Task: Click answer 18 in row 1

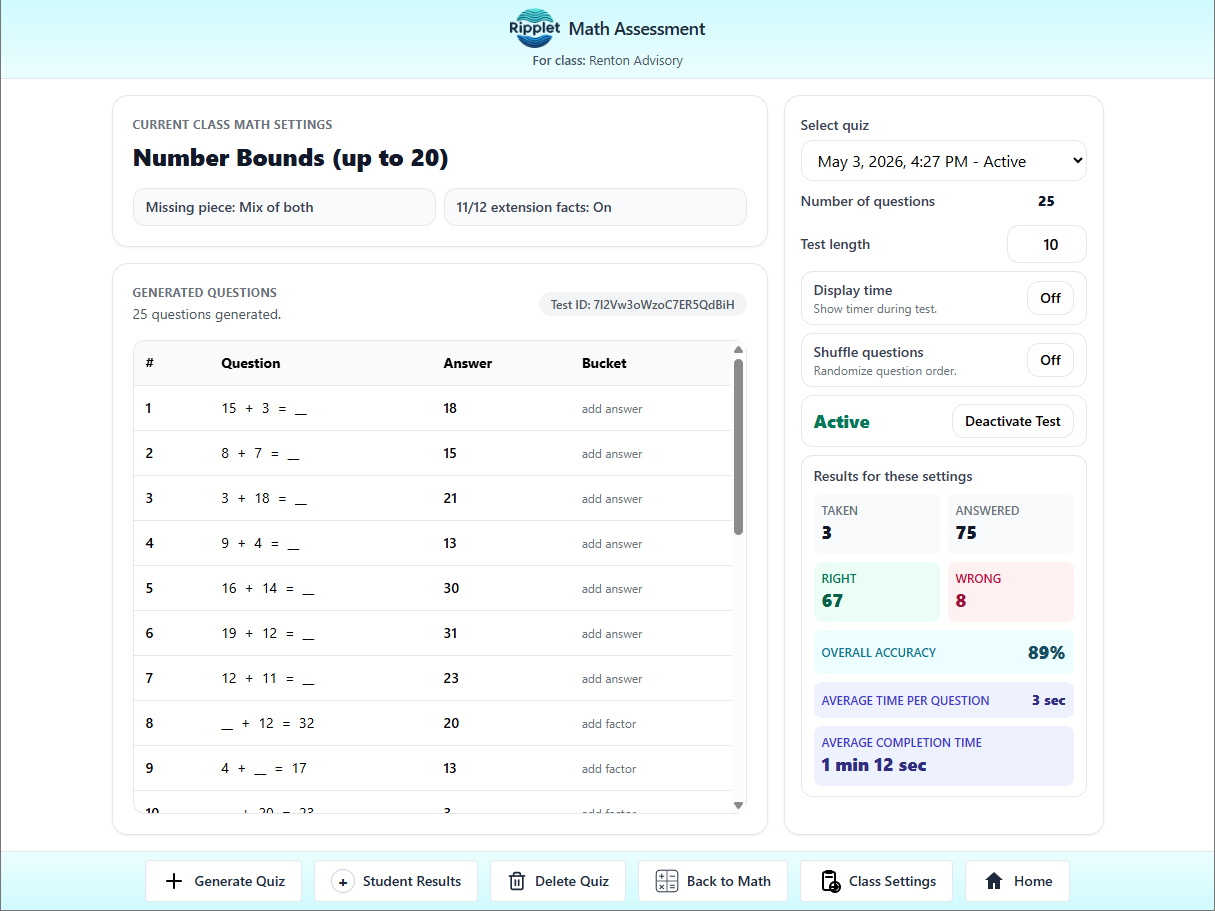Action: [x=450, y=408]
